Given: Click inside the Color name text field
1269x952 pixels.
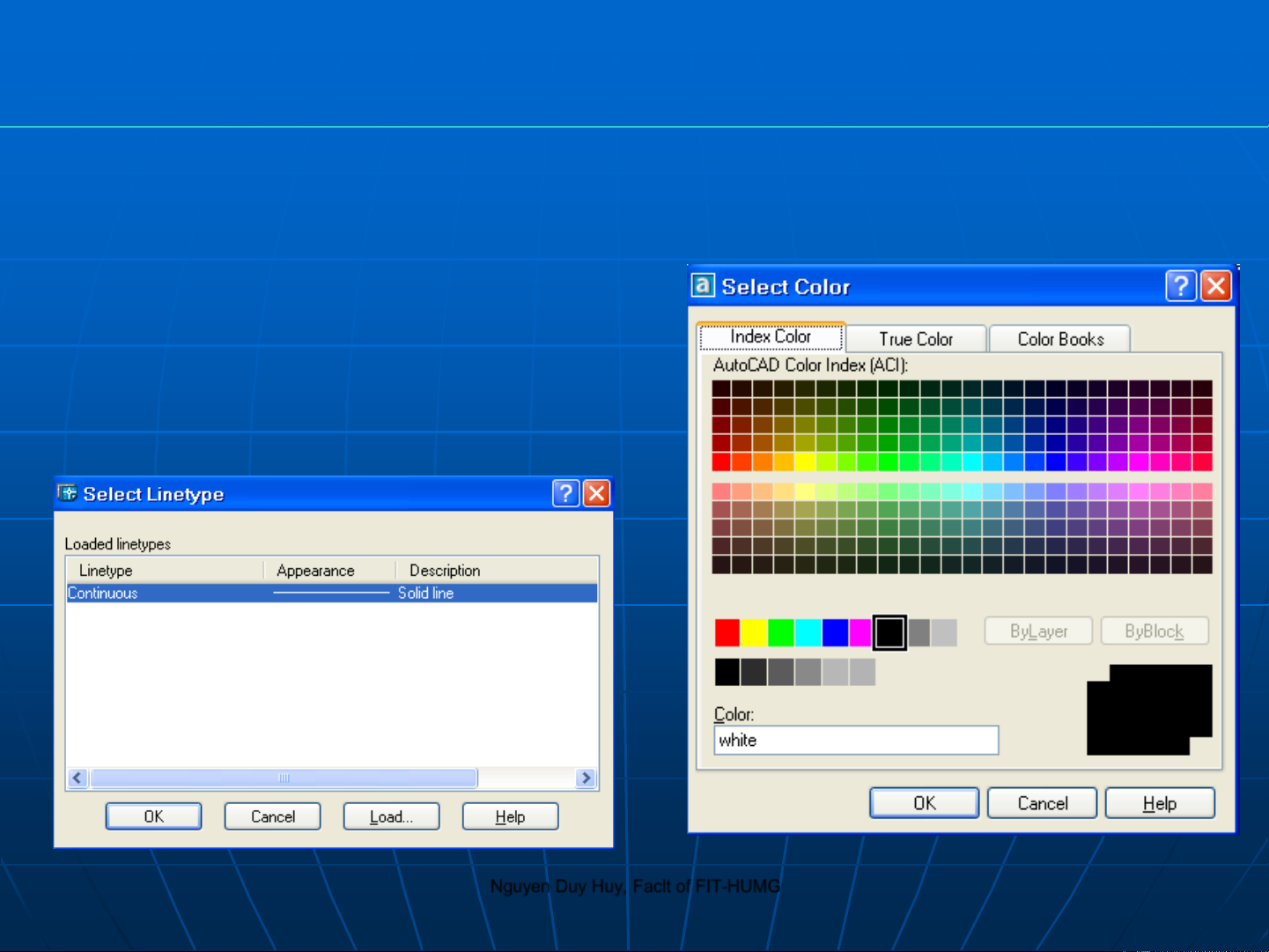Looking at the screenshot, I should pos(855,741).
